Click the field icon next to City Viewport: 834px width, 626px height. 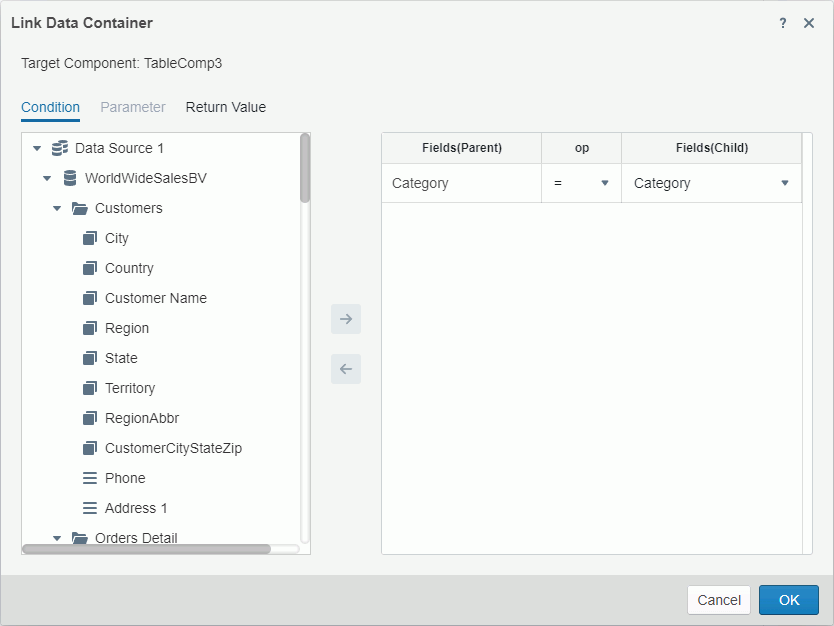coord(89,238)
